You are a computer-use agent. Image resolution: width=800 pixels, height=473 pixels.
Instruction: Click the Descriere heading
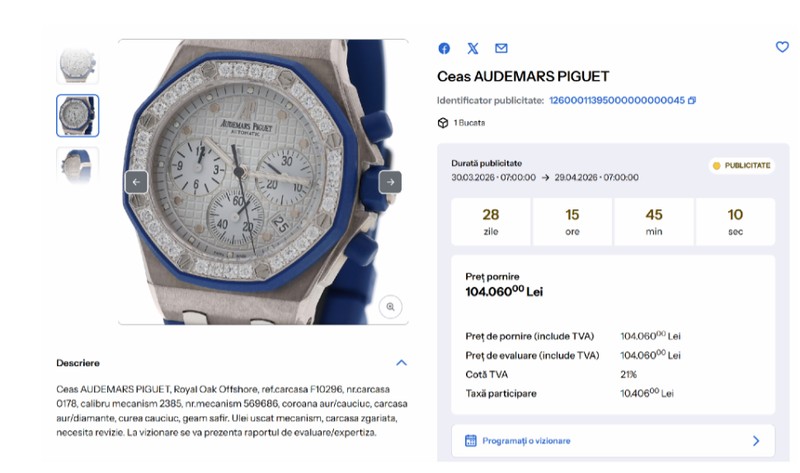click(x=78, y=363)
